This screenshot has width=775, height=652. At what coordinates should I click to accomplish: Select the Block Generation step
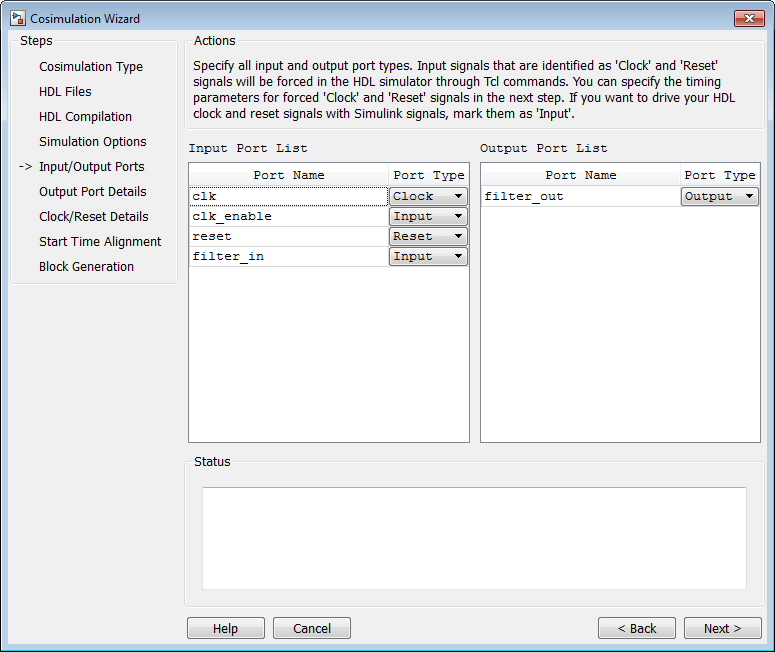pyautogui.click(x=86, y=266)
